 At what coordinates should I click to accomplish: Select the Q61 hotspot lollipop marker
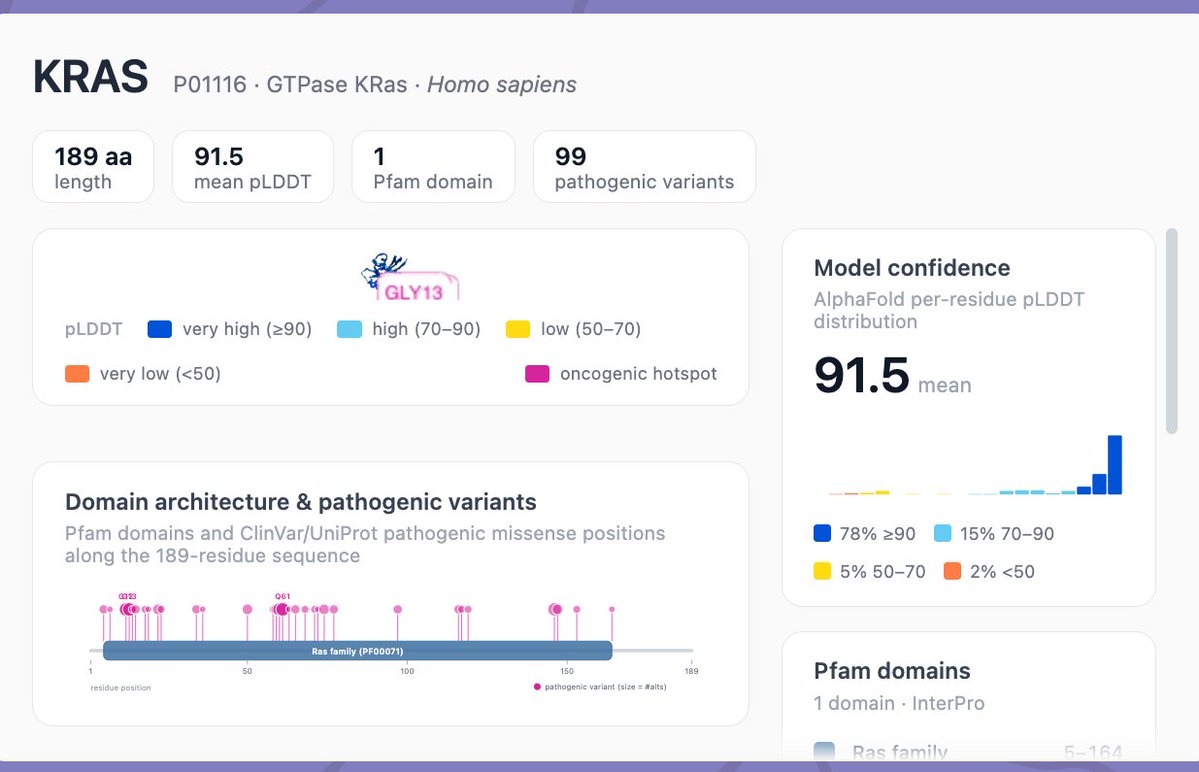(x=282, y=609)
